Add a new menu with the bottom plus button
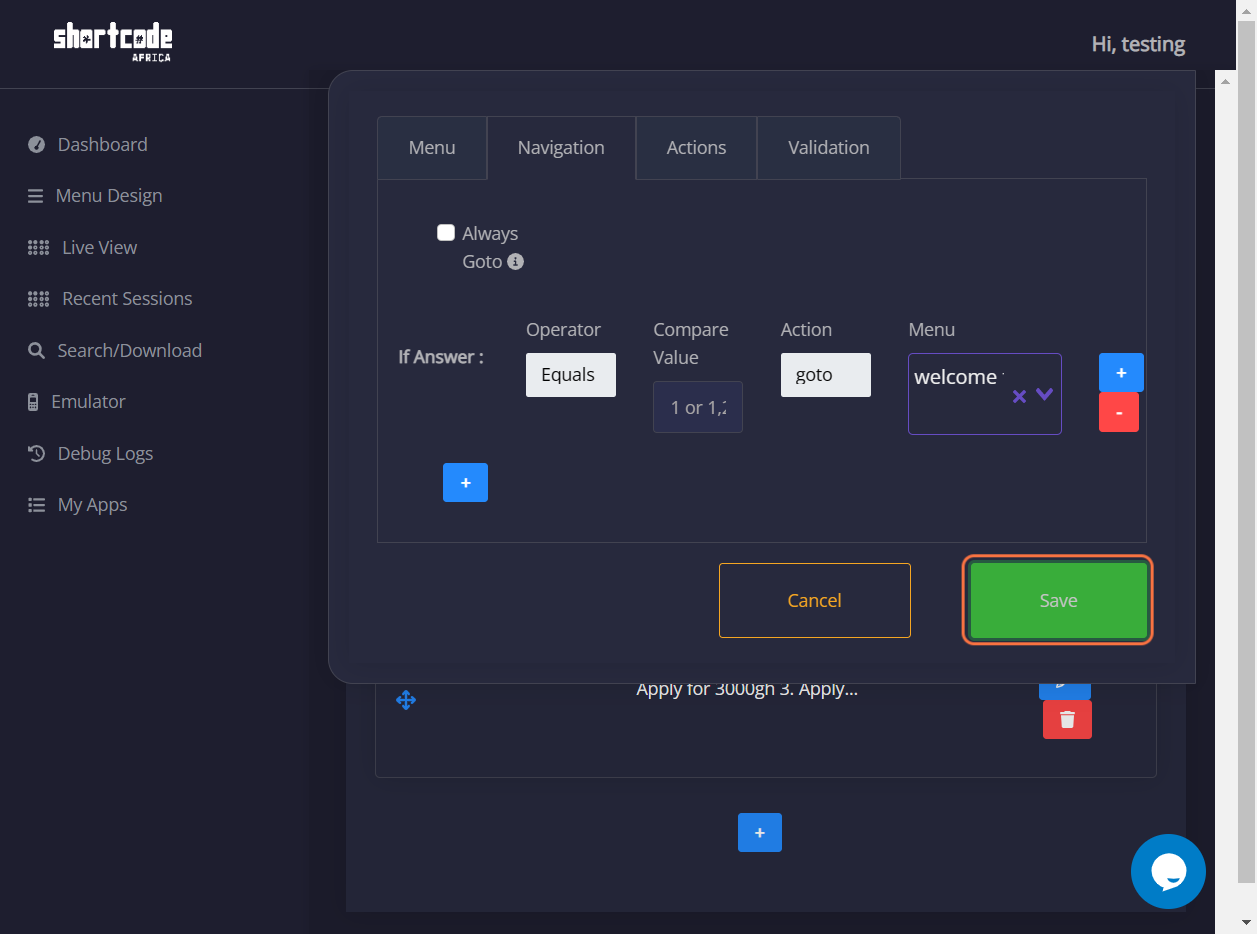 pos(760,832)
